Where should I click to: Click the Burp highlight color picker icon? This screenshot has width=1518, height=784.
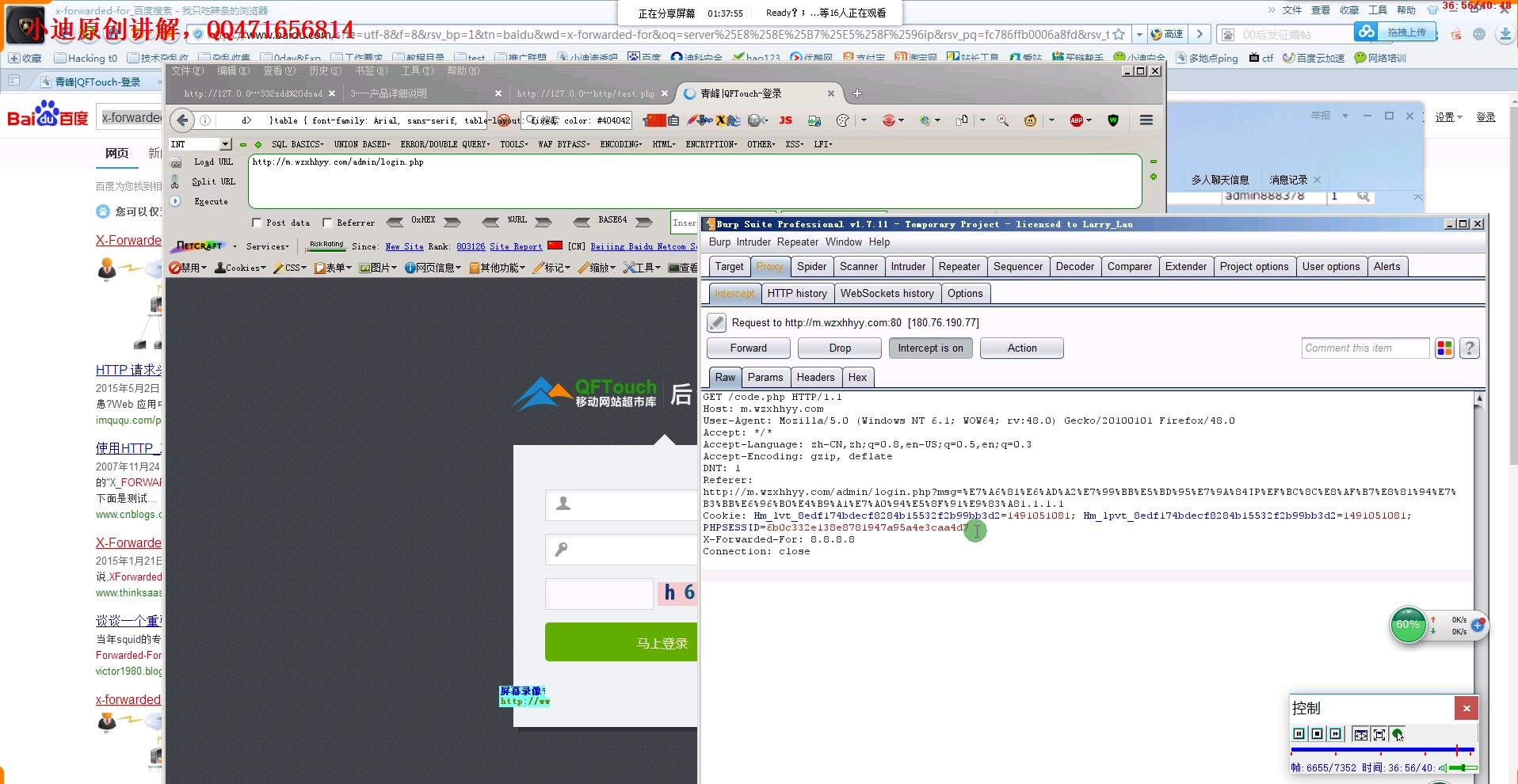[1444, 348]
